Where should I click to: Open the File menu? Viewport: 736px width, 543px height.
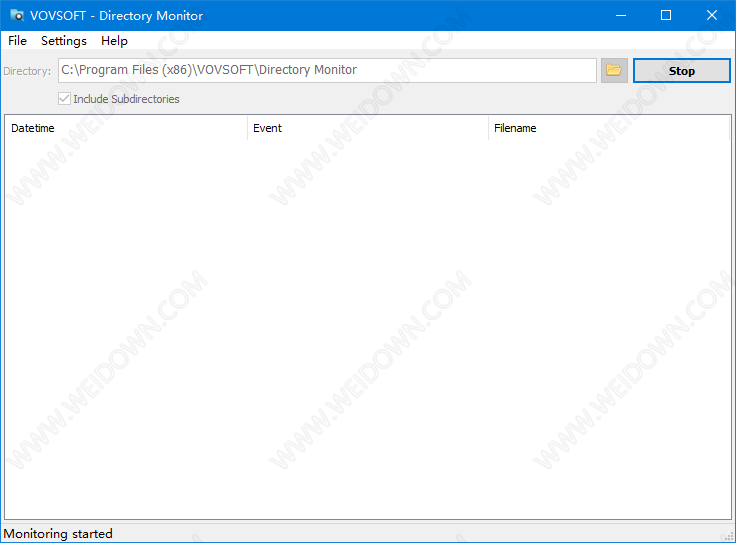(x=17, y=41)
